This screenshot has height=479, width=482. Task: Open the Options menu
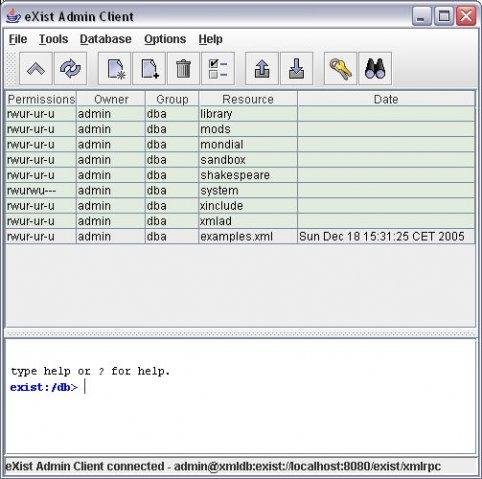click(165, 39)
